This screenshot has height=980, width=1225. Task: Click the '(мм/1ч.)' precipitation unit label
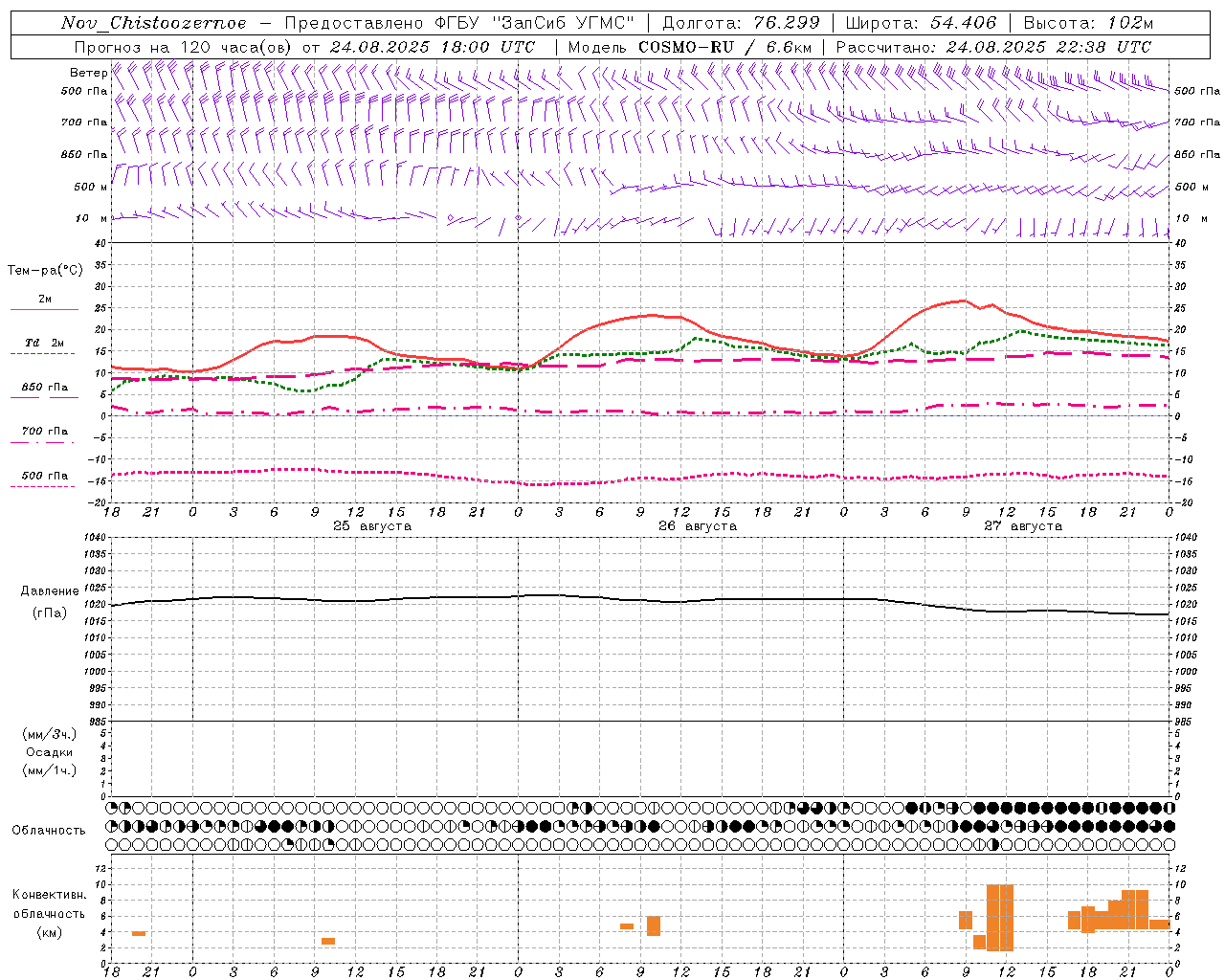[x=50, y=770]
